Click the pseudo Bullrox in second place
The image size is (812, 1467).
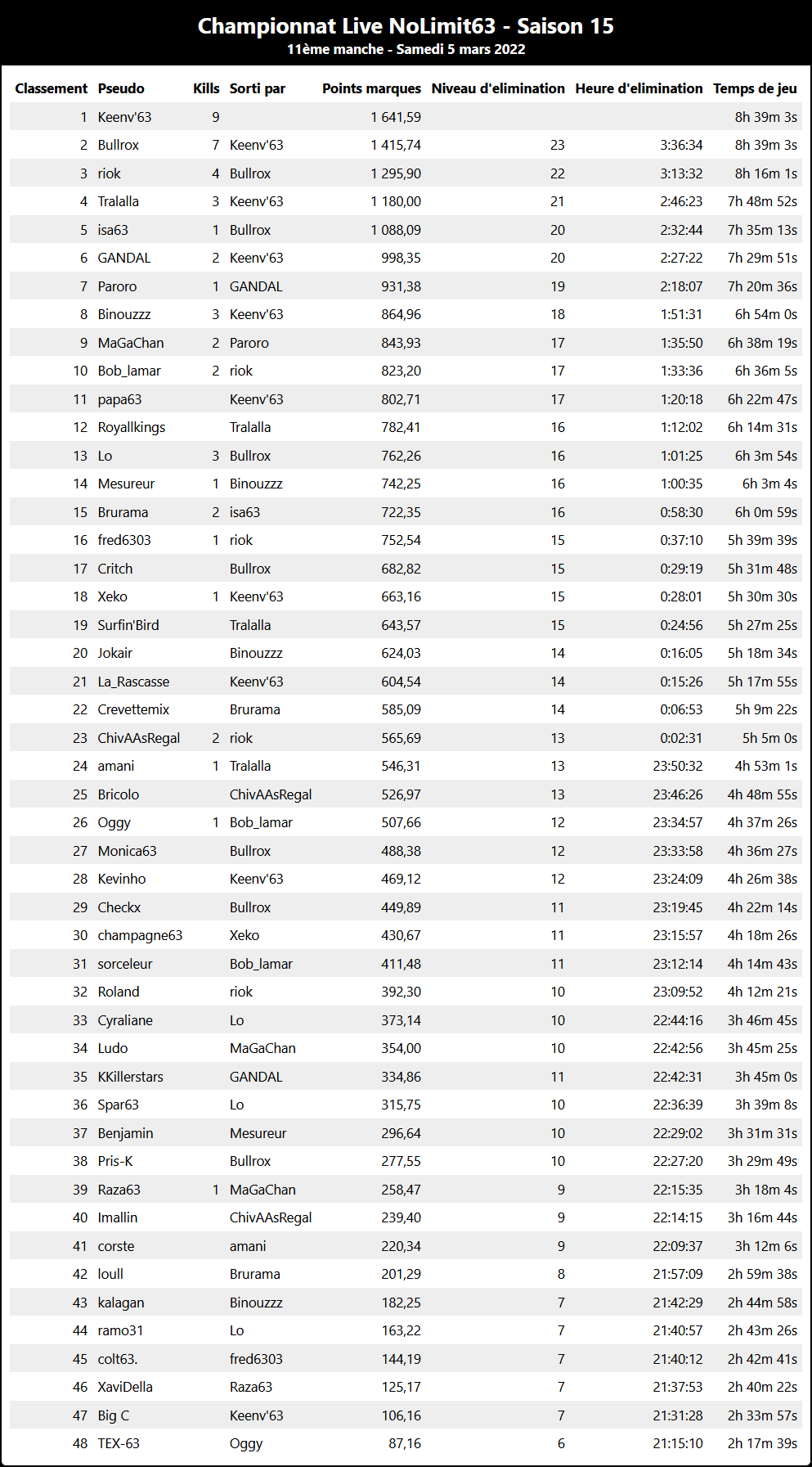click(x=119, y=145)
